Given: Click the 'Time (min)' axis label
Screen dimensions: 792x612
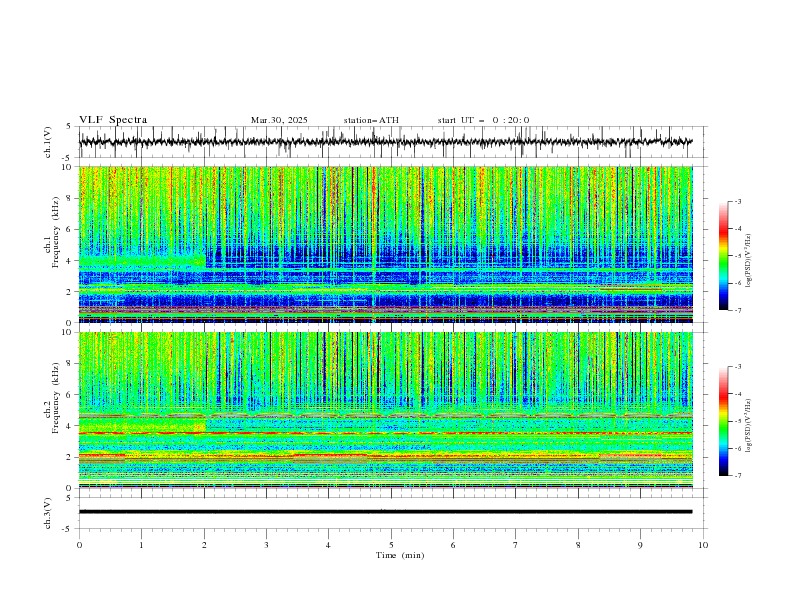Looking at the screenshot, I should click(400, 555).
